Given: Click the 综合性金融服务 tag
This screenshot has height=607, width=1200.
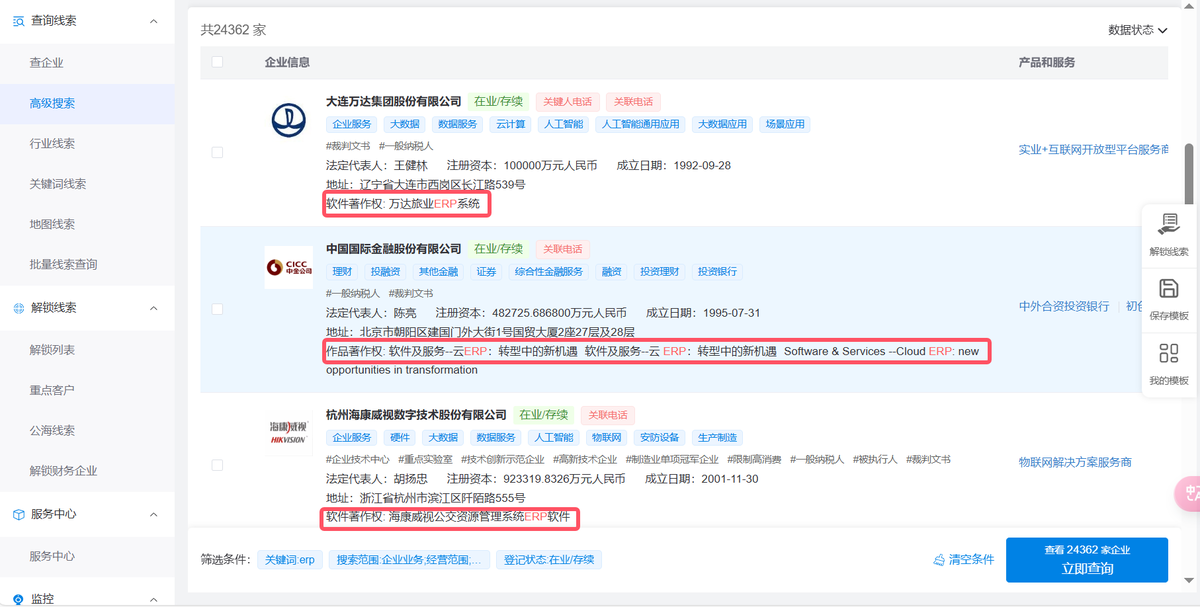Looking at the screenshot, I should (x=549, y=272).
